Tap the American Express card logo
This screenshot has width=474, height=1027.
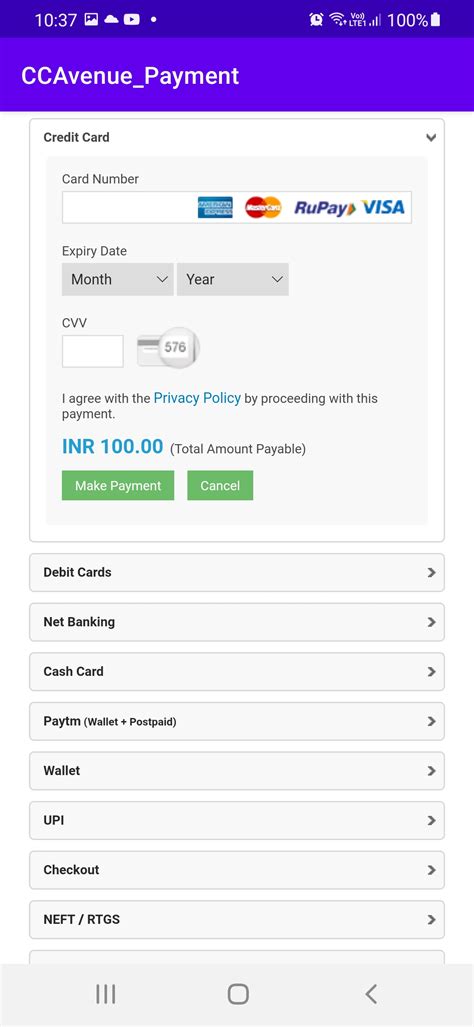click(215, 207)
